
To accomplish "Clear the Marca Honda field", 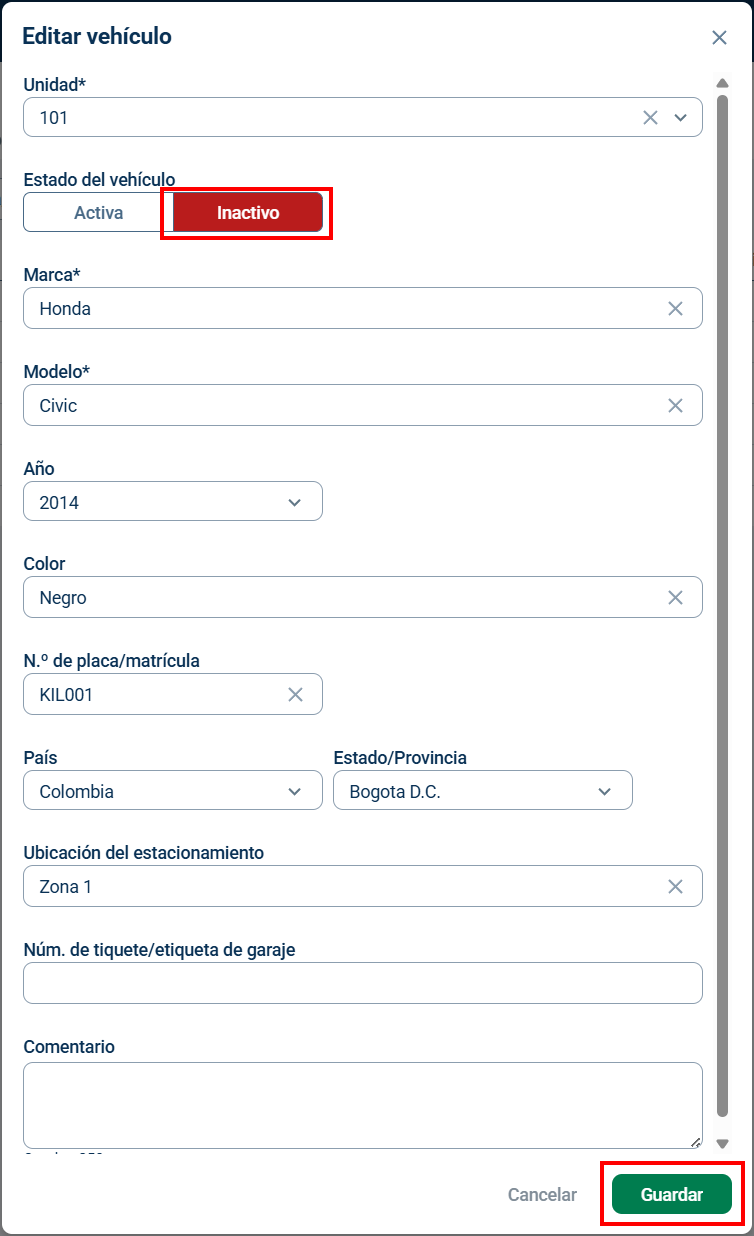I will [x=675, y=309].
